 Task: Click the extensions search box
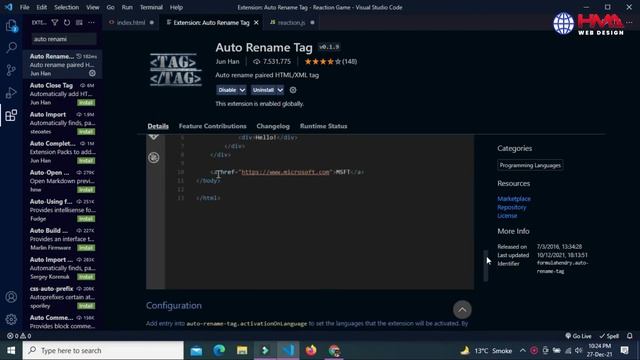coord(64,39)
